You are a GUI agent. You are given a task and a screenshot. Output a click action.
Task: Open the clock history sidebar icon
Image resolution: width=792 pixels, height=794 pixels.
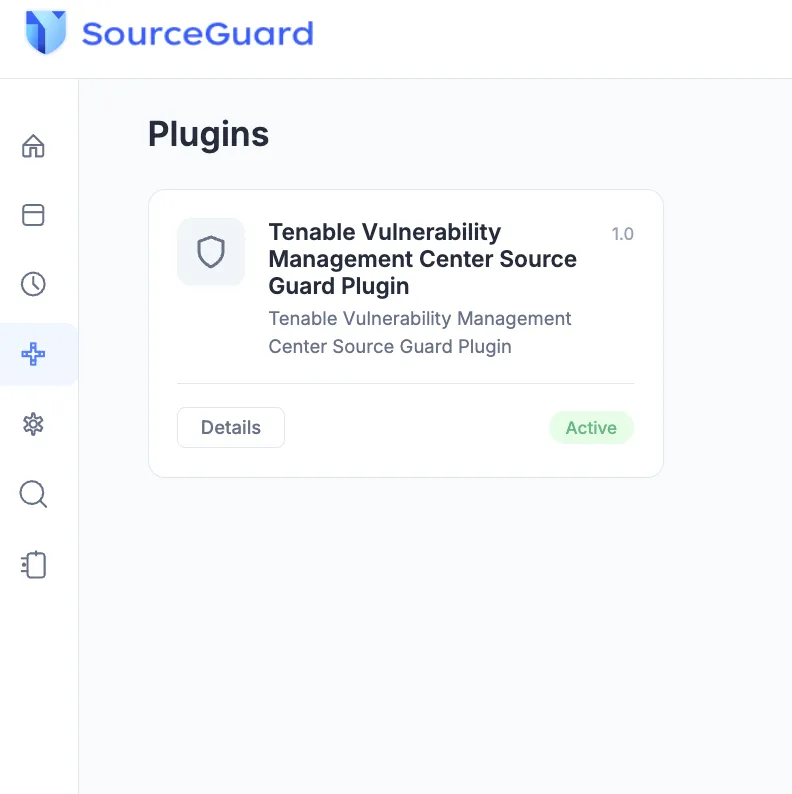tap(33, 284)
